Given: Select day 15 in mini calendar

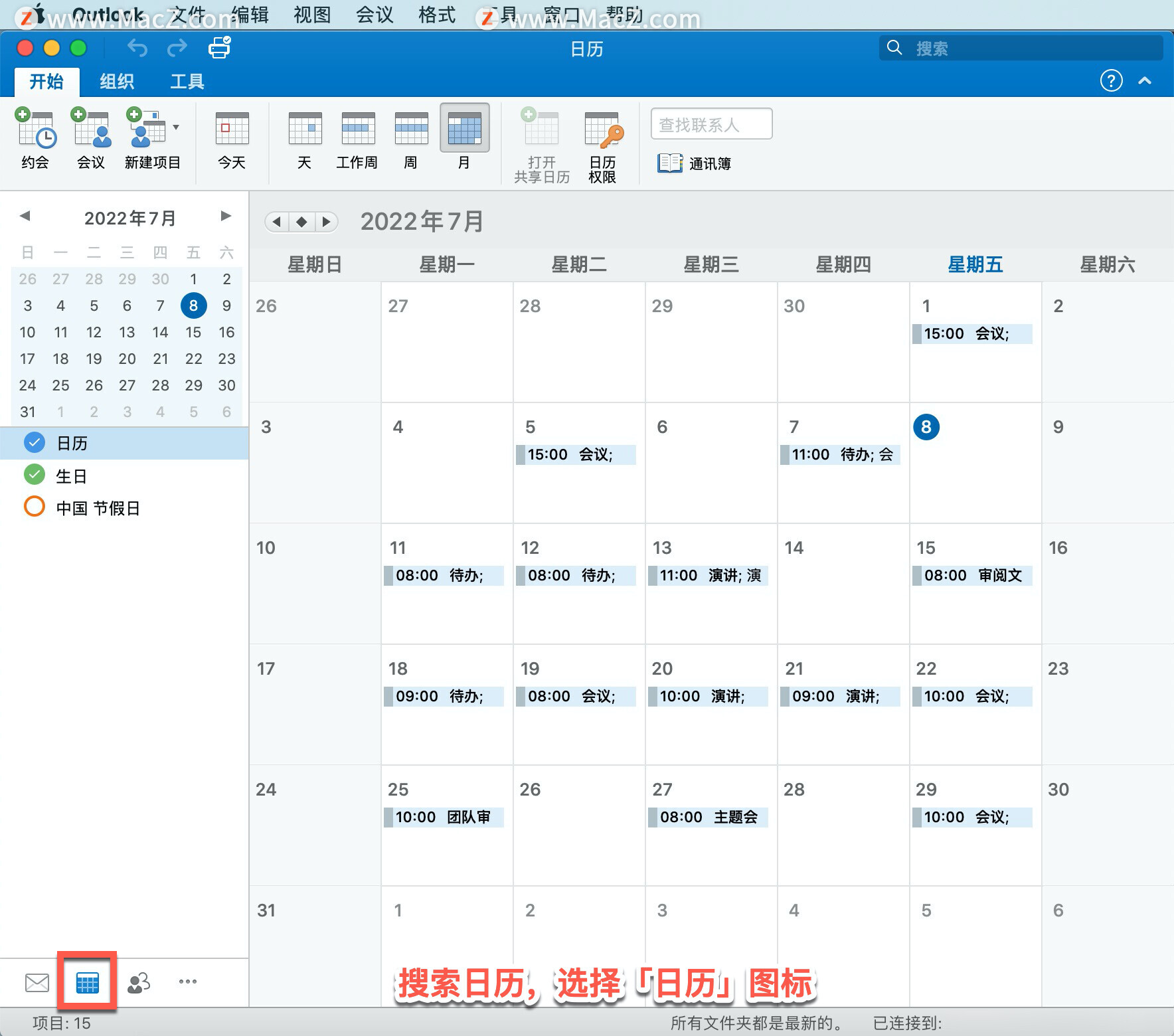Looking at the screenshot, I should pyautogui.click(x=193, y=332).
